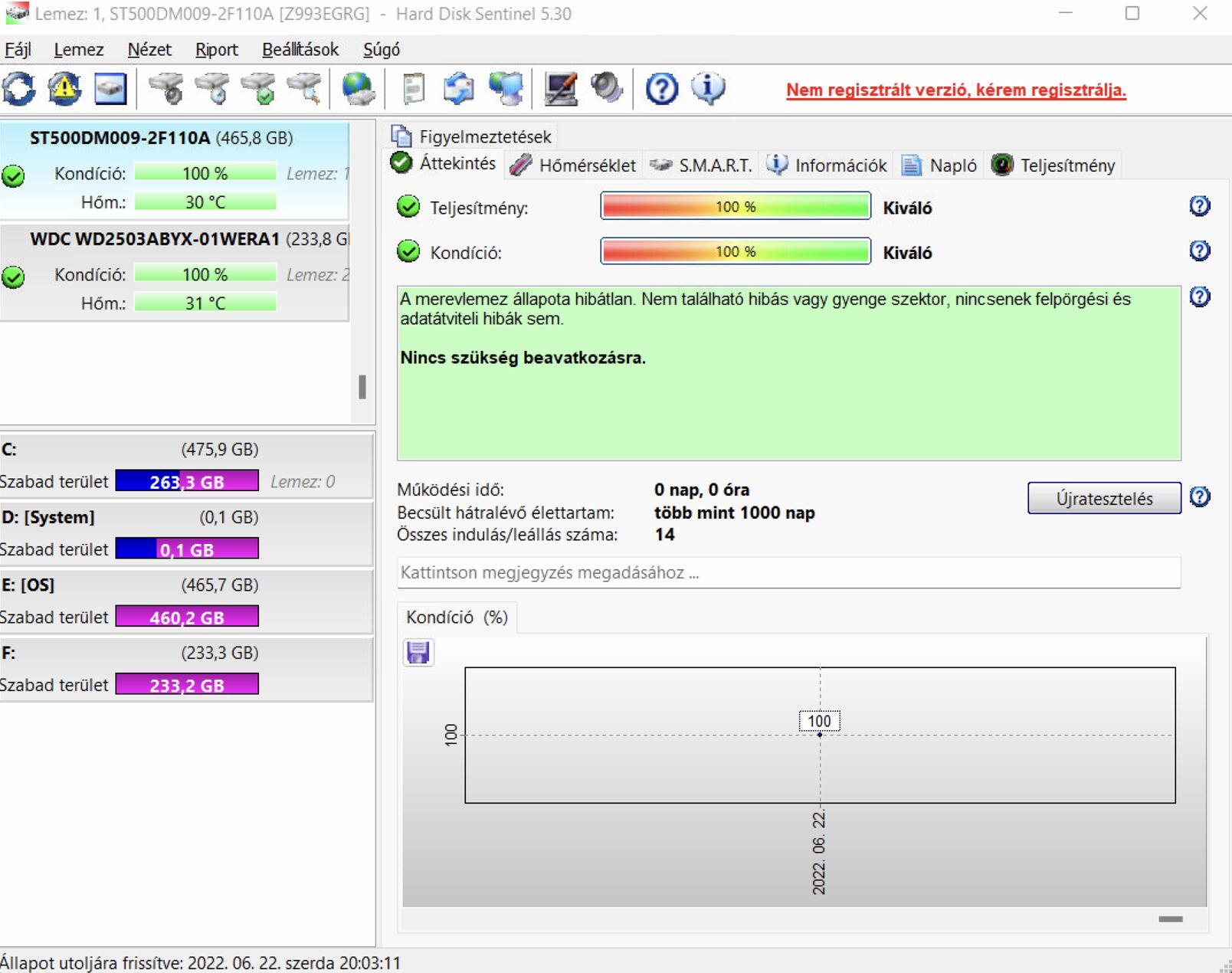The image size is (1232, 973).
Task: Select the Kondíció (%) graph tab
Action: (457, 618)
